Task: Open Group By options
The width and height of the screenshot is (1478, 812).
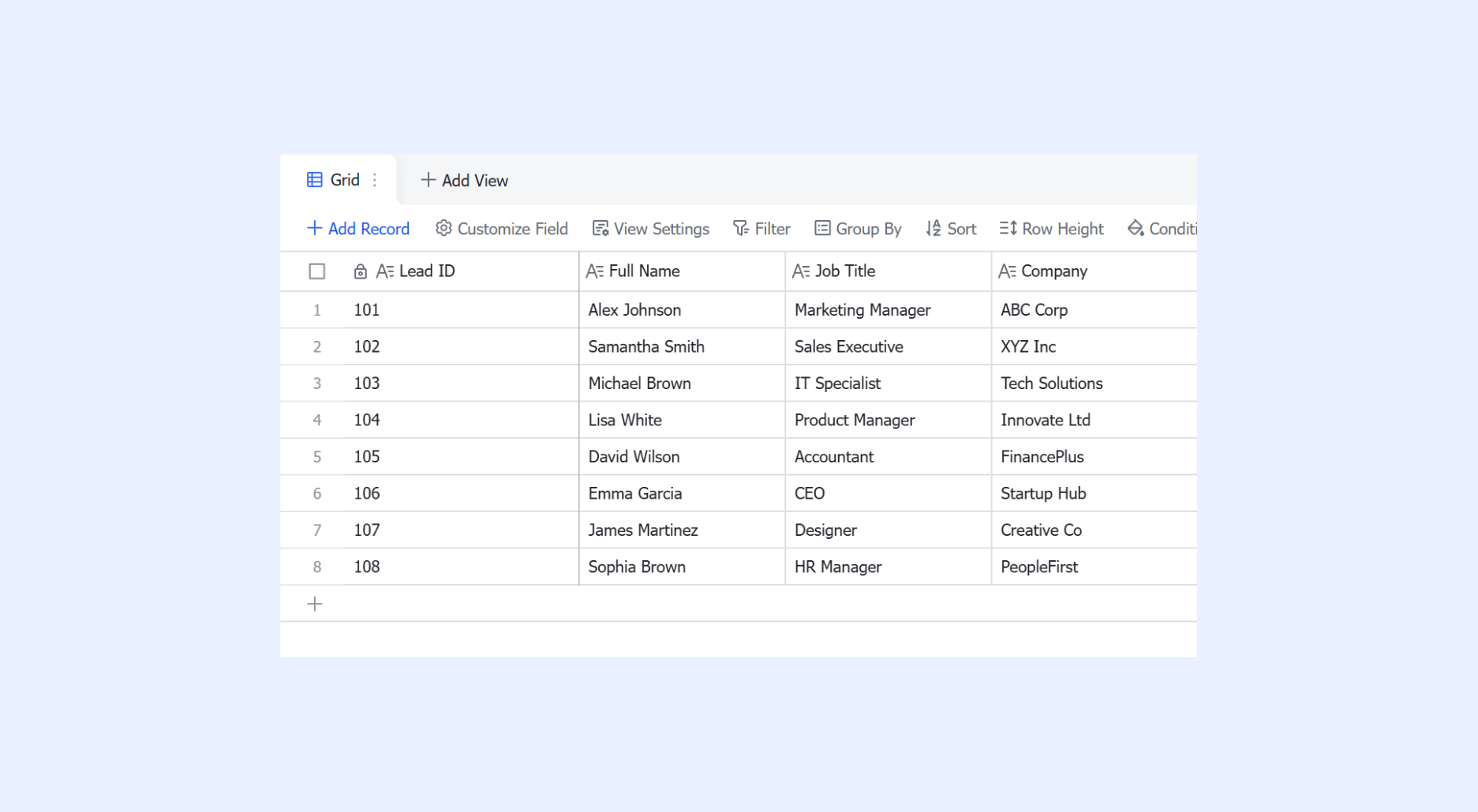Action: (858, 229)
